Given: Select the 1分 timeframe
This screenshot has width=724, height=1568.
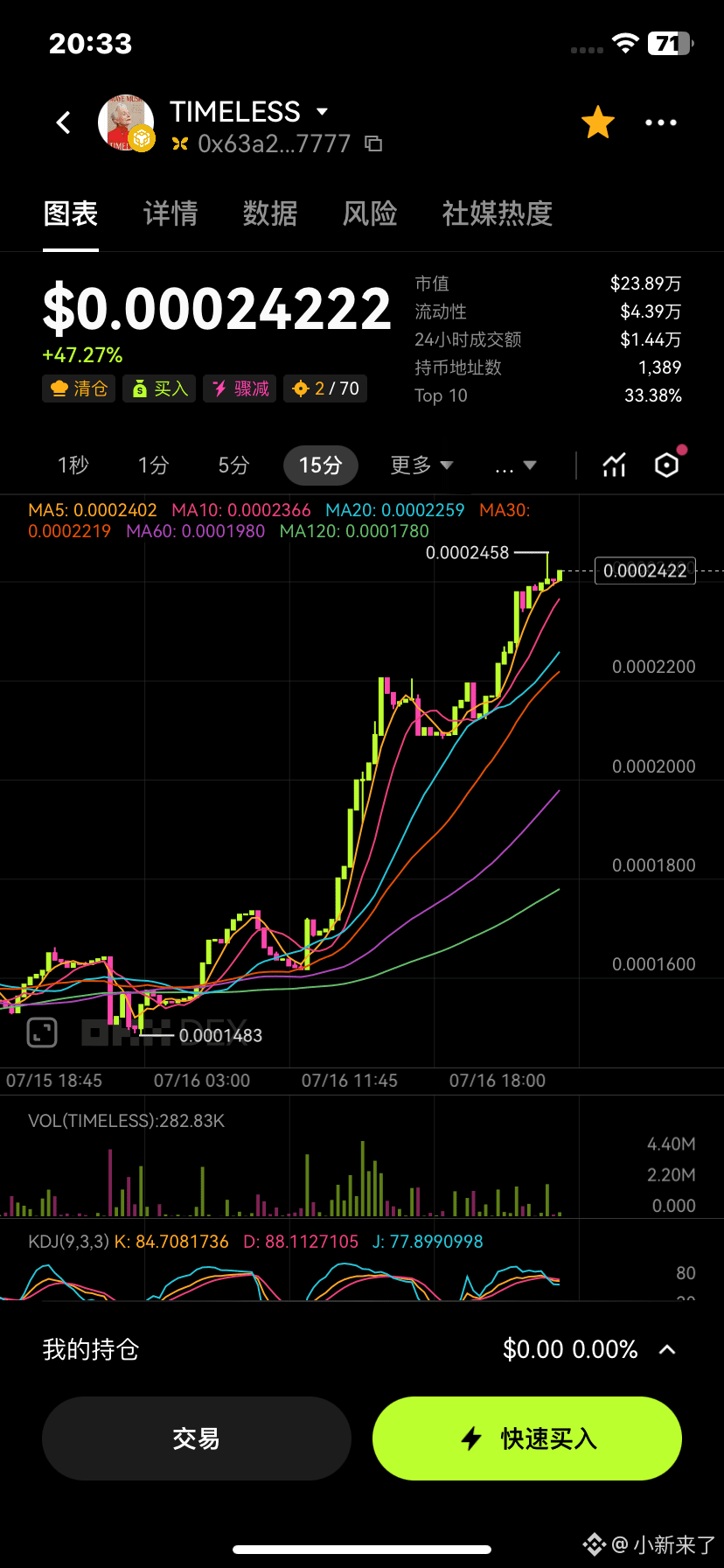Looking at the screenshot, I should (153, 465).
